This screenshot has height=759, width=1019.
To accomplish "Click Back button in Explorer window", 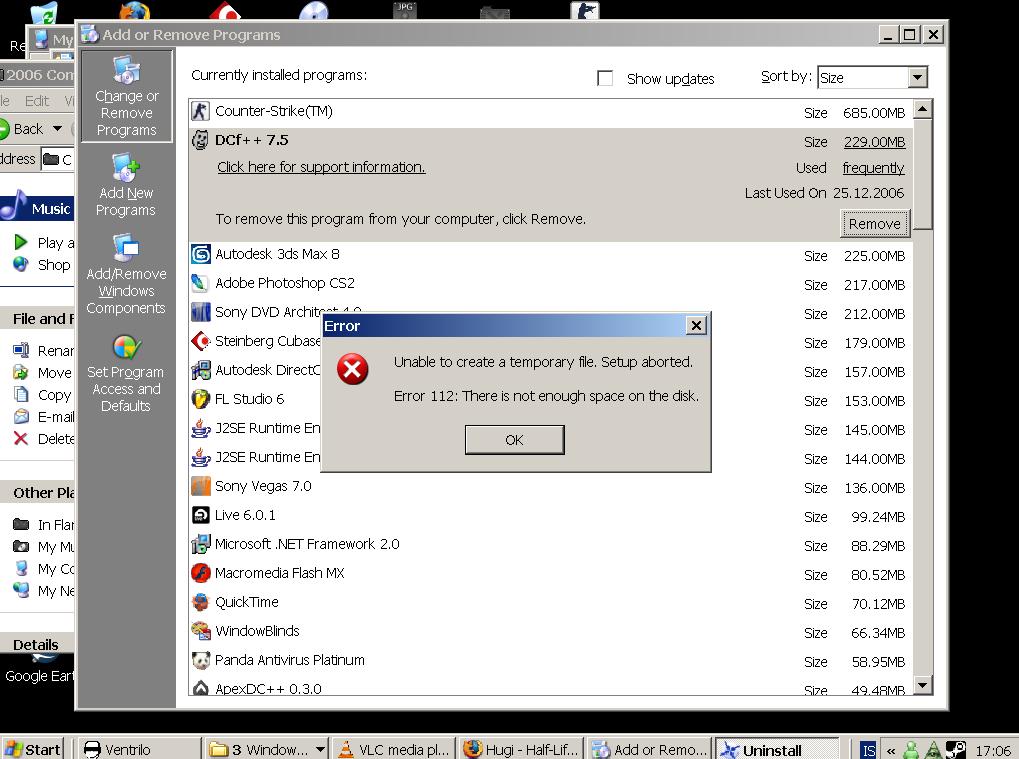I will click(22, 129).
